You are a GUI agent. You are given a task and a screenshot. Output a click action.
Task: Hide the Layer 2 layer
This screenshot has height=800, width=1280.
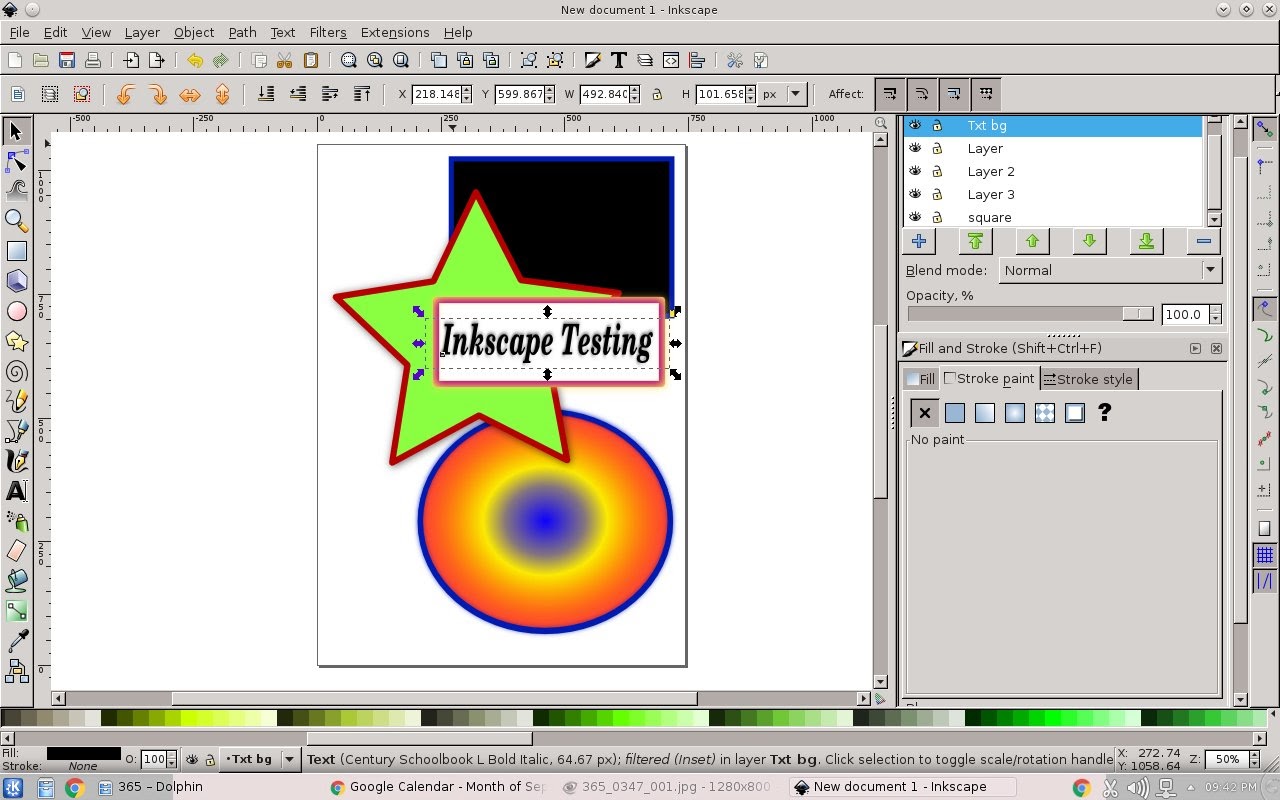pos(915,171)
